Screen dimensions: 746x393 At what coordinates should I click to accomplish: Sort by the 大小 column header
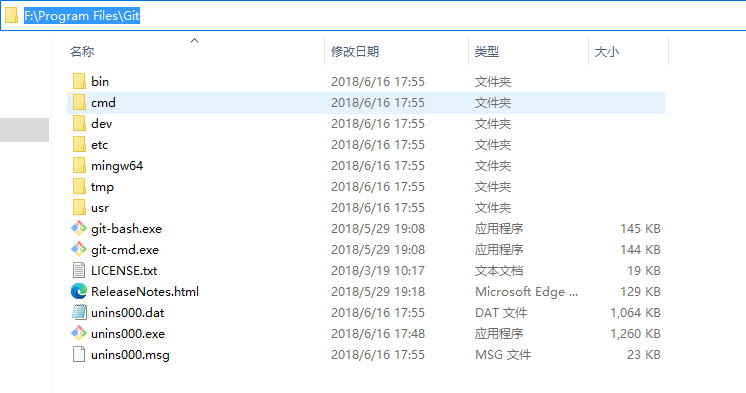click(607, 51)
